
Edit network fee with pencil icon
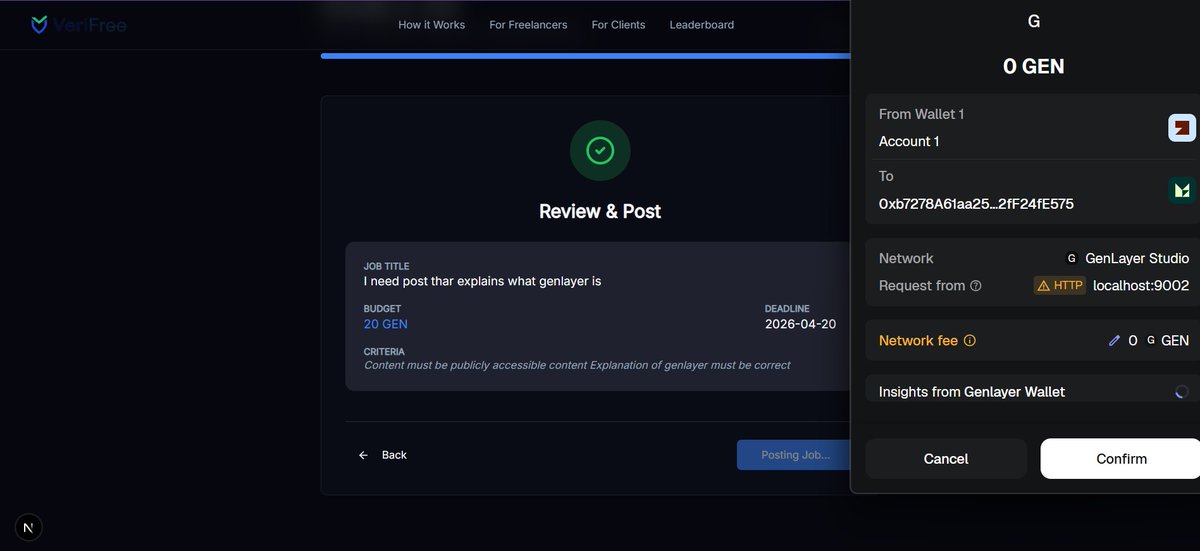(x=1114, y=341)
